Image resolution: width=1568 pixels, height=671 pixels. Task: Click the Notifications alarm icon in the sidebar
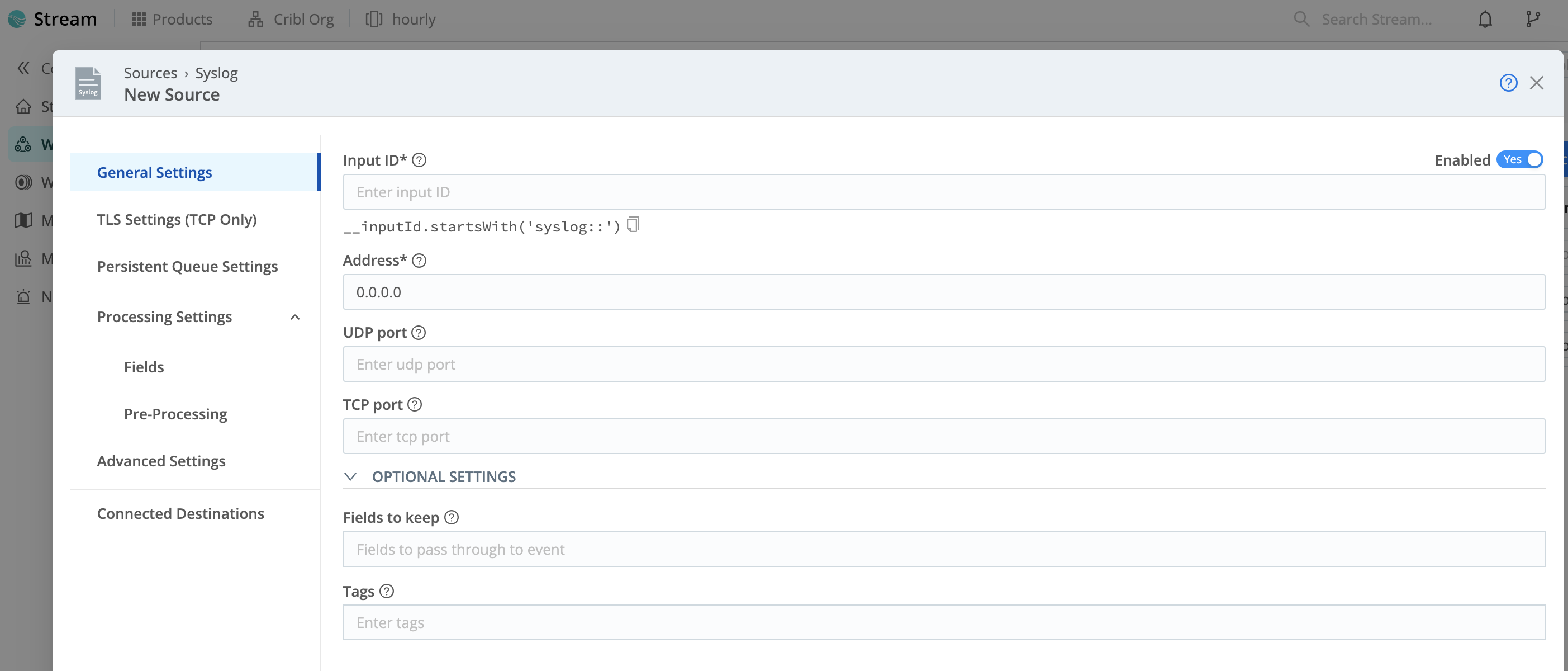pos(23,296)
